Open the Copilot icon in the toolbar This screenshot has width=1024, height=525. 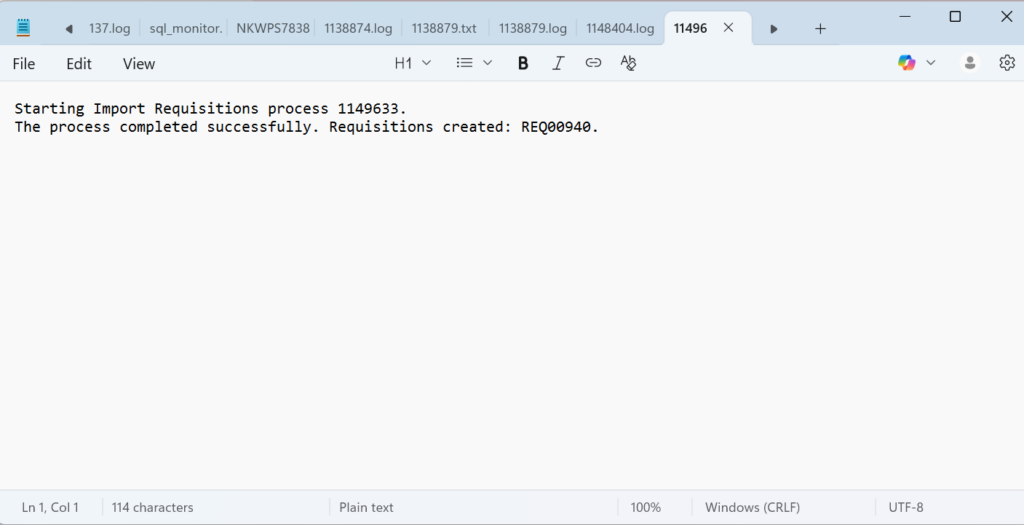coord(907,63)
